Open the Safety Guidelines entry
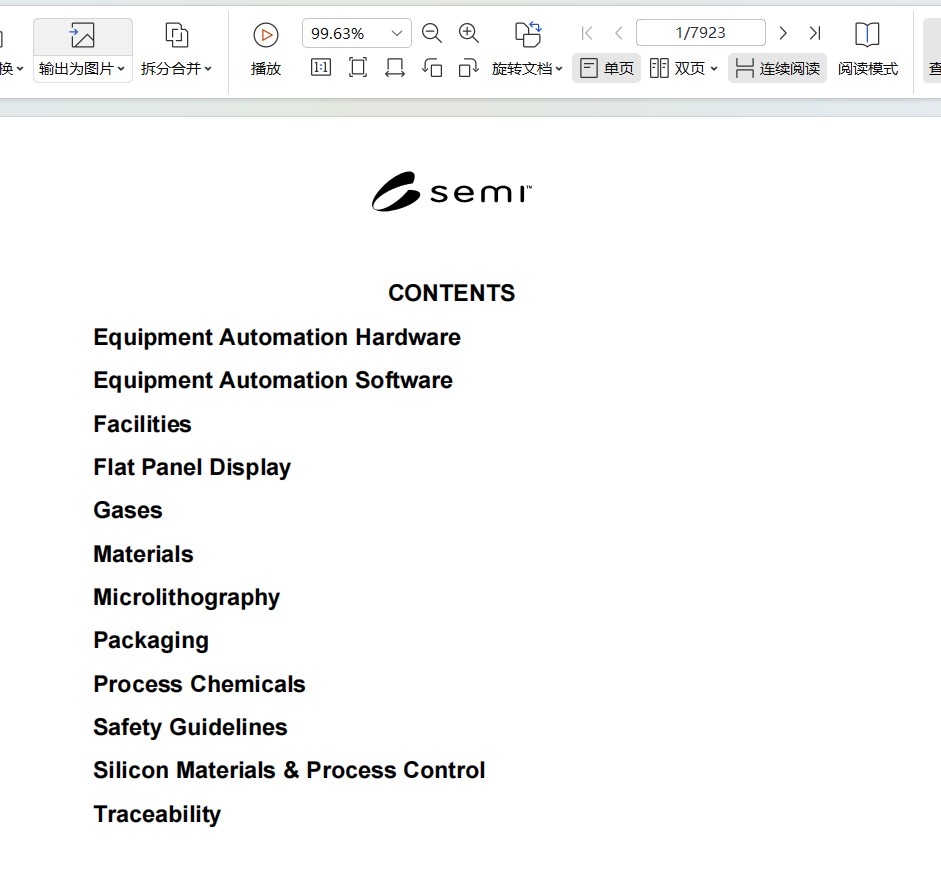The height and width of the screenshot is (877, 941). point(190,728)
